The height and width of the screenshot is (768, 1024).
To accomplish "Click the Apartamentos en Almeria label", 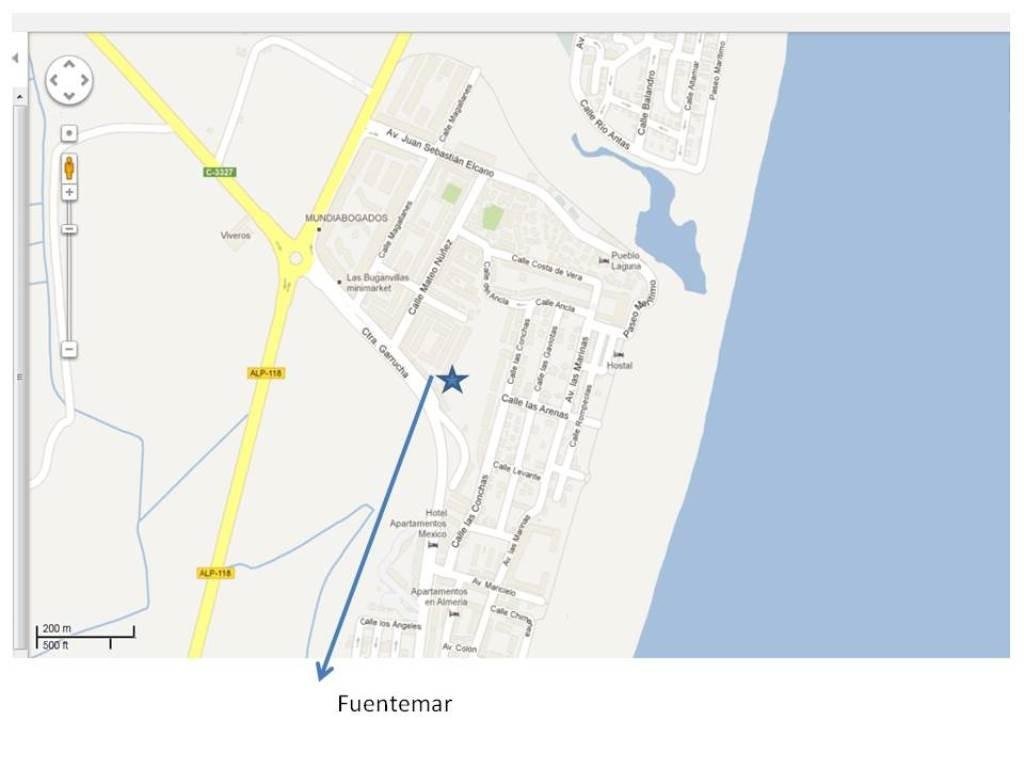I will 439,596.
